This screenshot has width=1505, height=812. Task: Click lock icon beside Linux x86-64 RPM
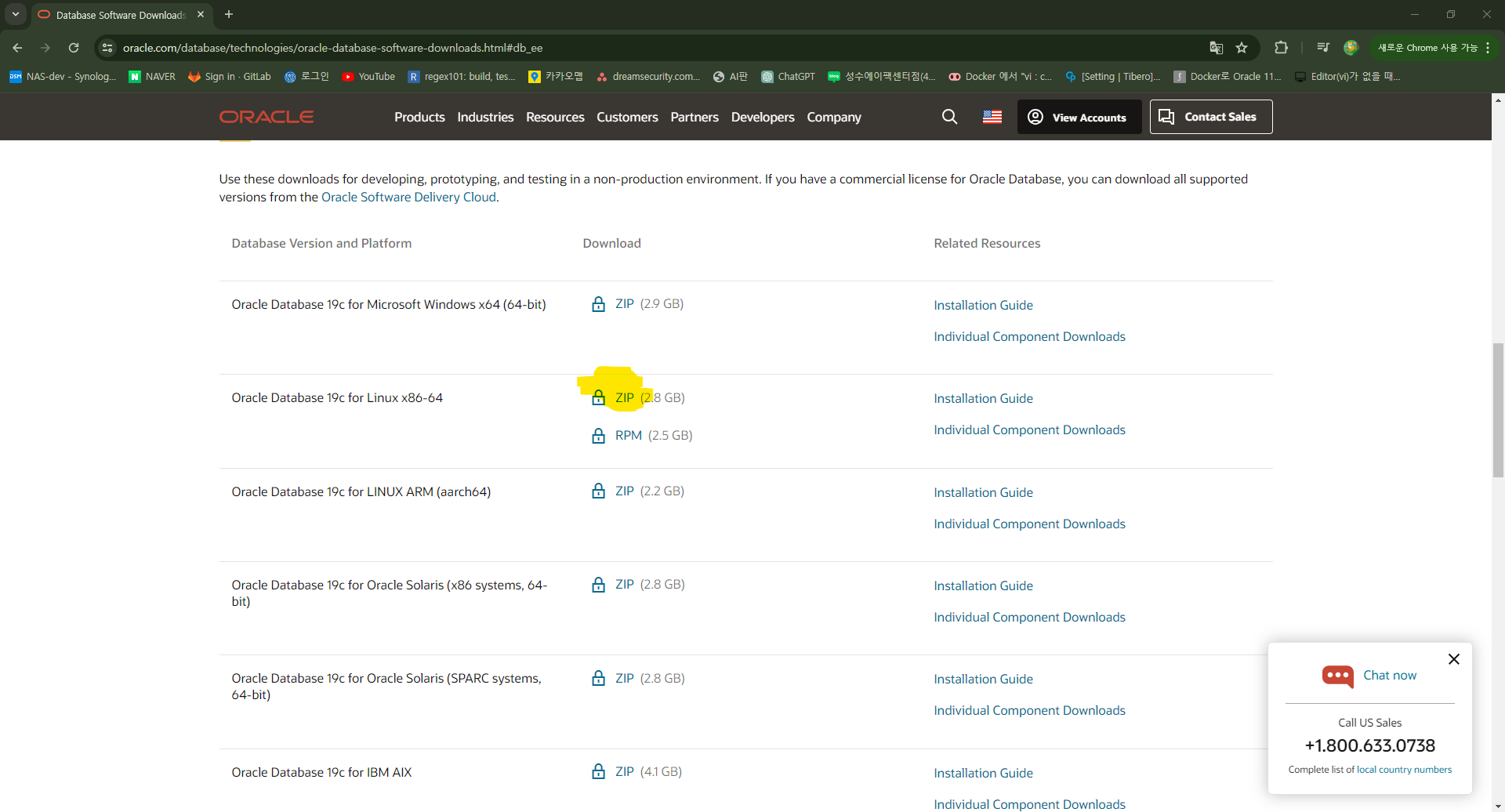(x=598, y=436)
